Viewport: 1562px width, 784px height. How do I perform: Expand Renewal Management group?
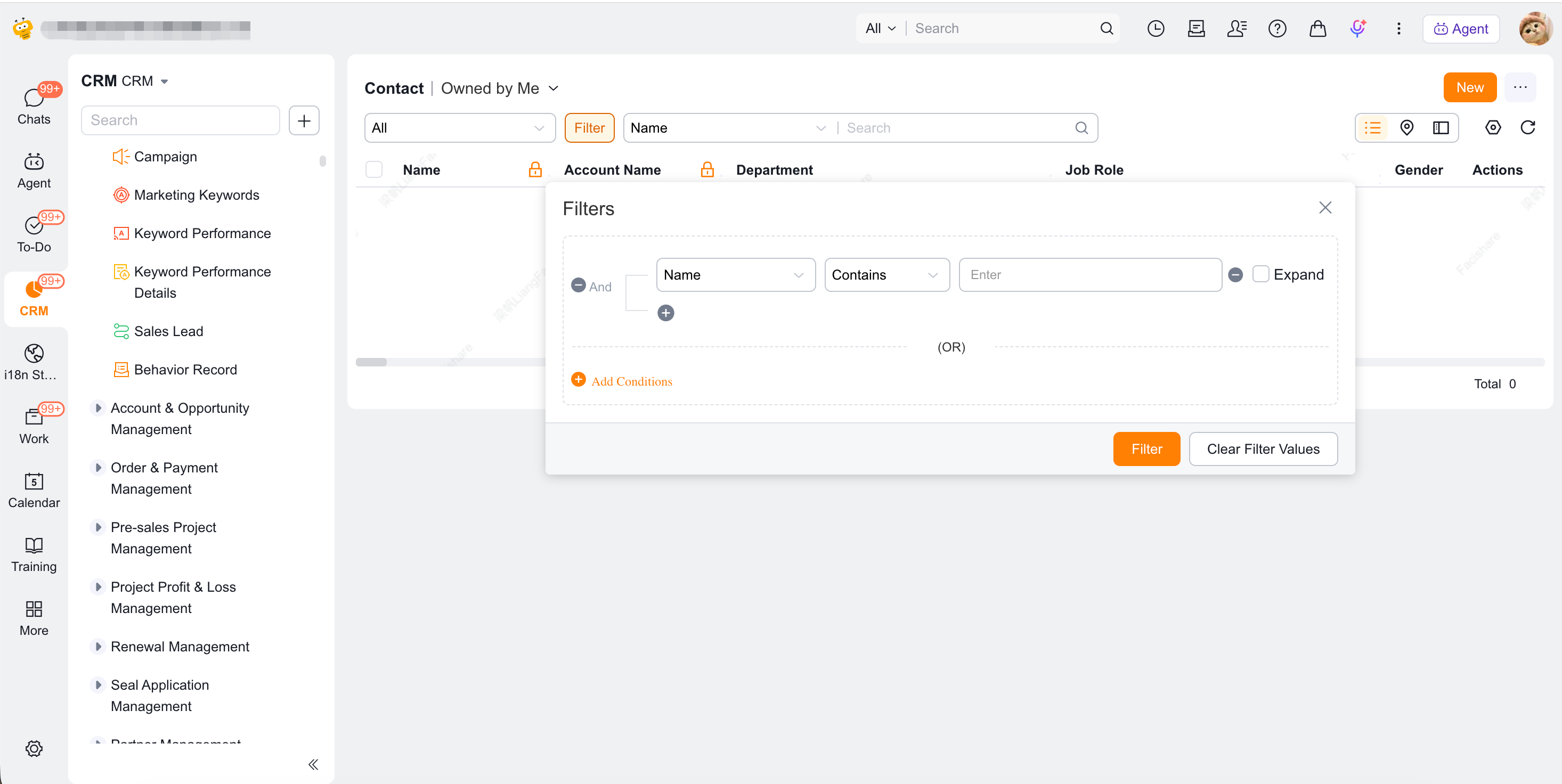pyautogui.click(x=98, y=647)
